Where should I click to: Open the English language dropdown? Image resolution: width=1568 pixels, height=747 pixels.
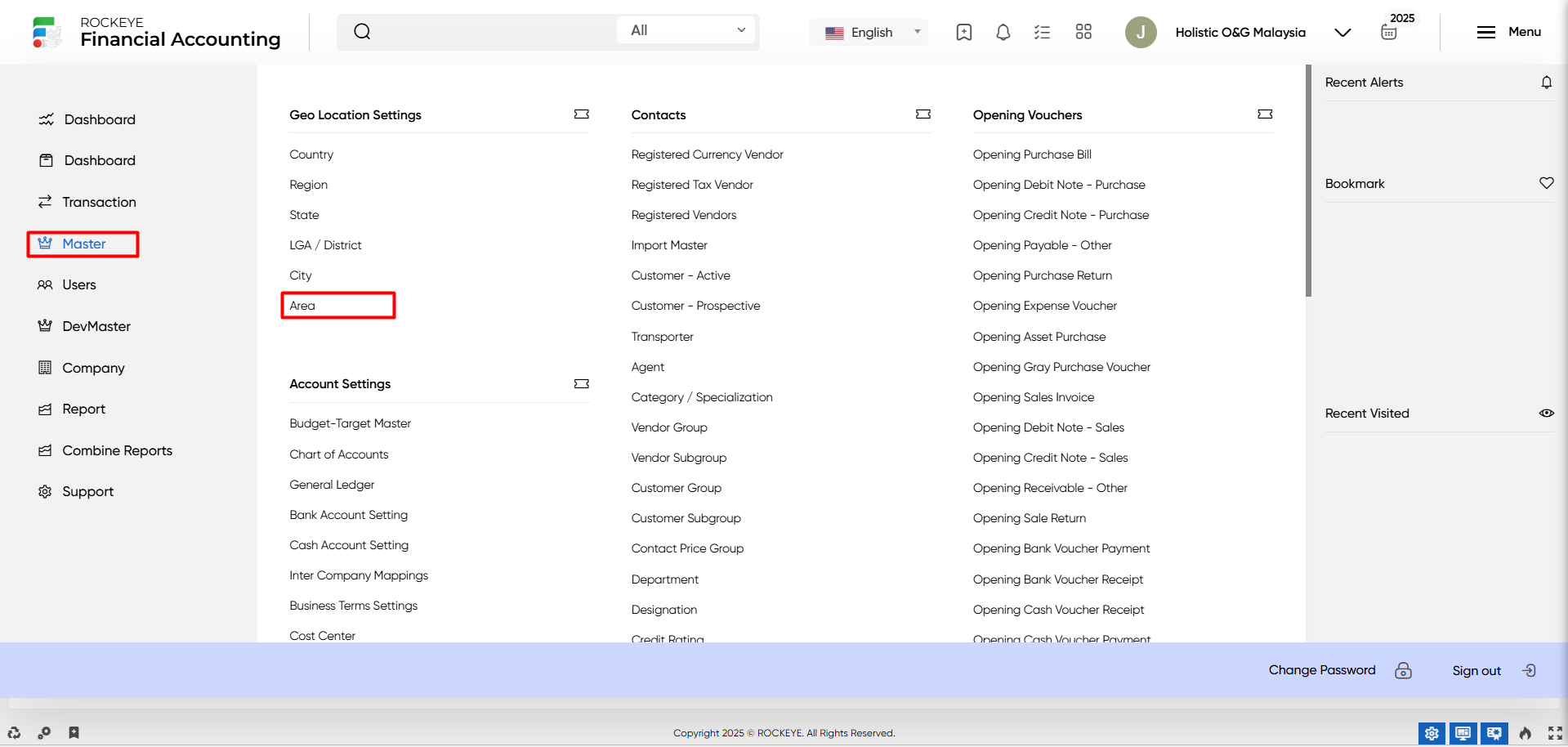tap(869, 32)
